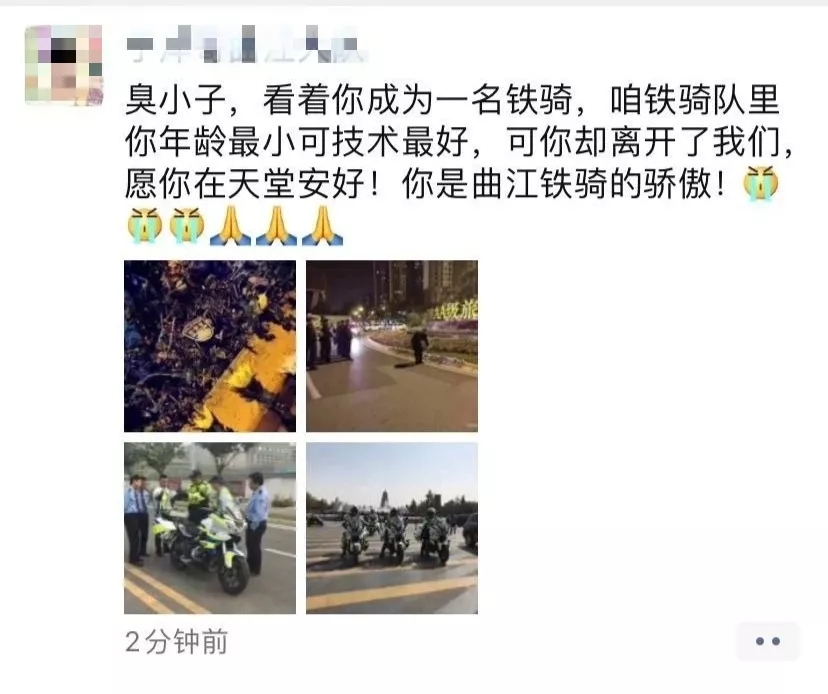Open the poster's blurred username
The width and height of the screenshot is (828, 694).
(246, 44)
